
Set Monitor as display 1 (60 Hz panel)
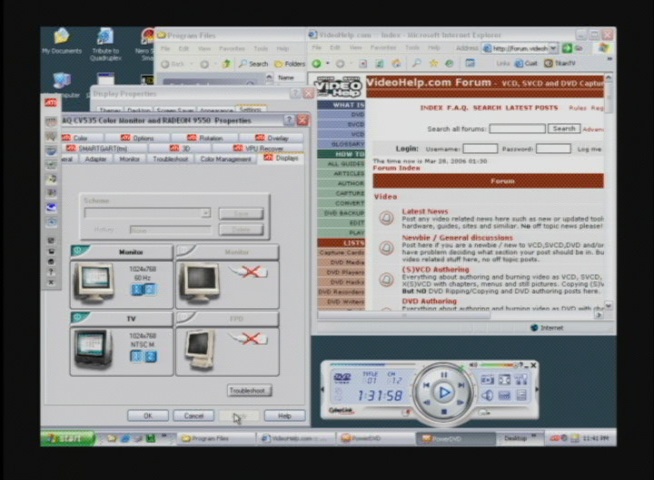coord(137,289)
